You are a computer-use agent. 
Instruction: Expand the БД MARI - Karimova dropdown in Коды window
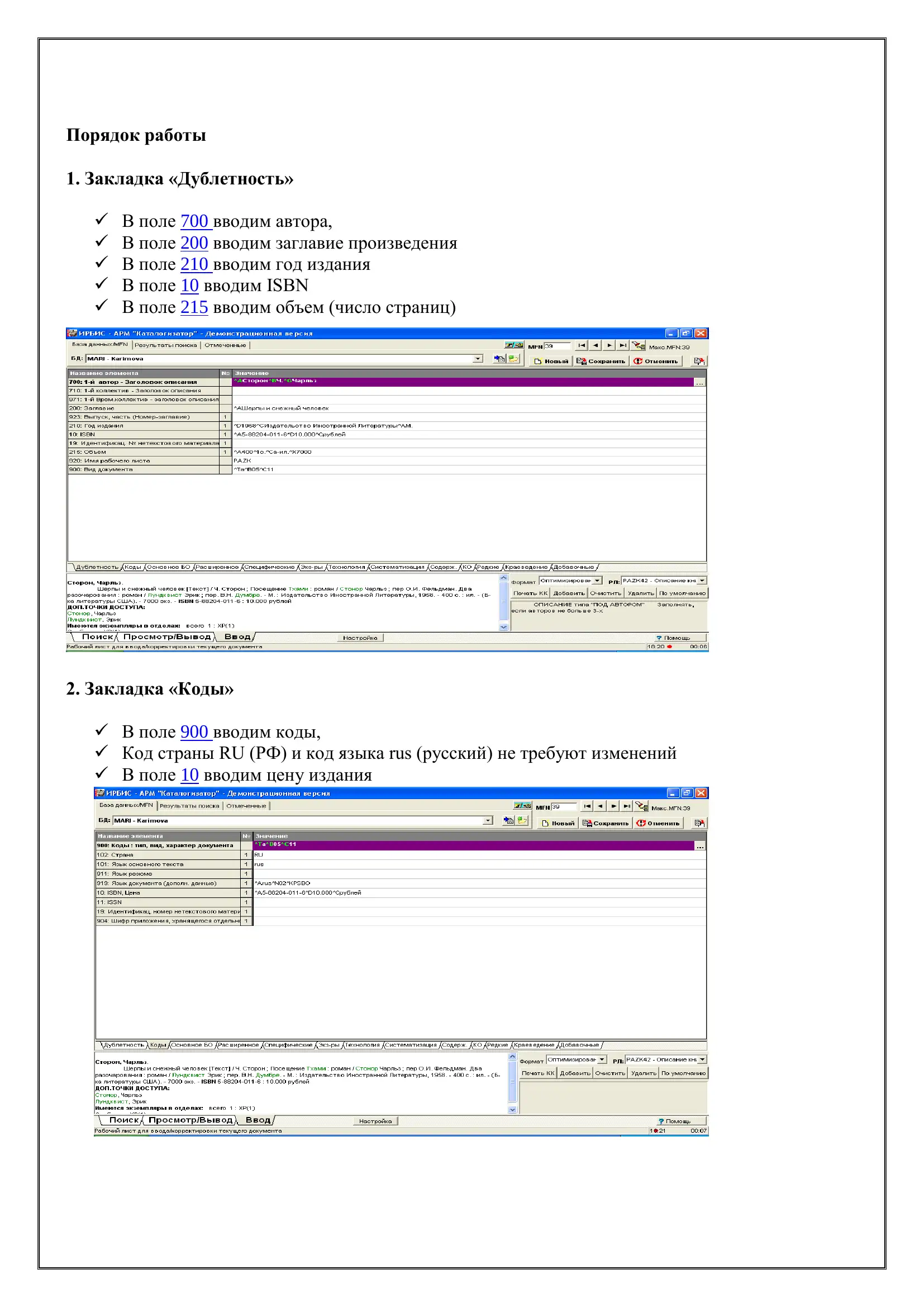tap(488, 820)
